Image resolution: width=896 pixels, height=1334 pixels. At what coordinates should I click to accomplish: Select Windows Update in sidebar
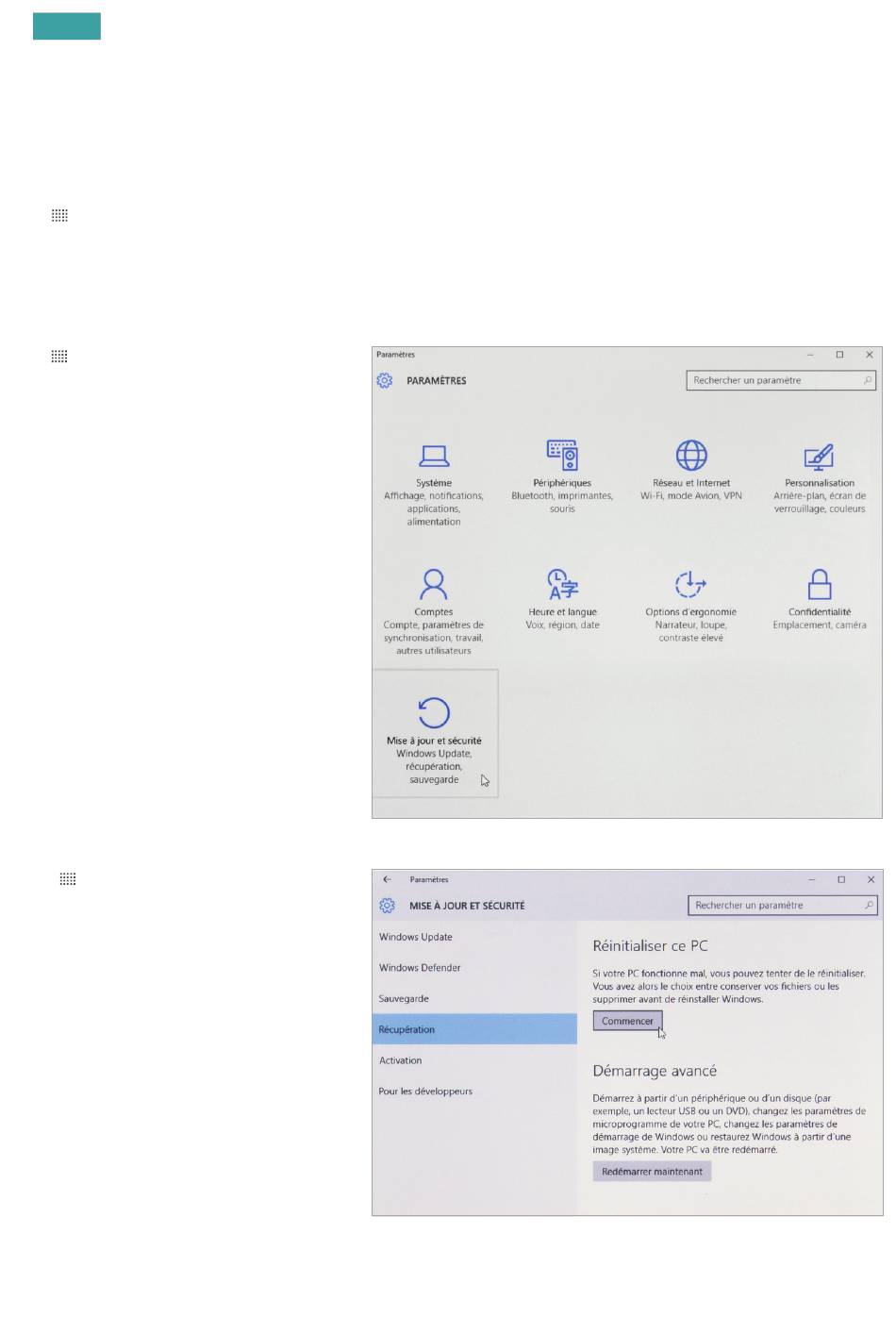[416, 937]
